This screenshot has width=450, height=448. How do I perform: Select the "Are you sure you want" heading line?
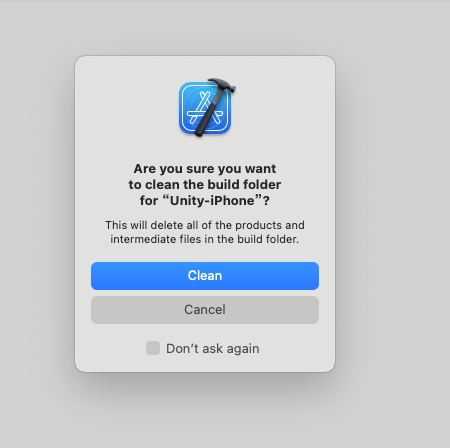205,169
